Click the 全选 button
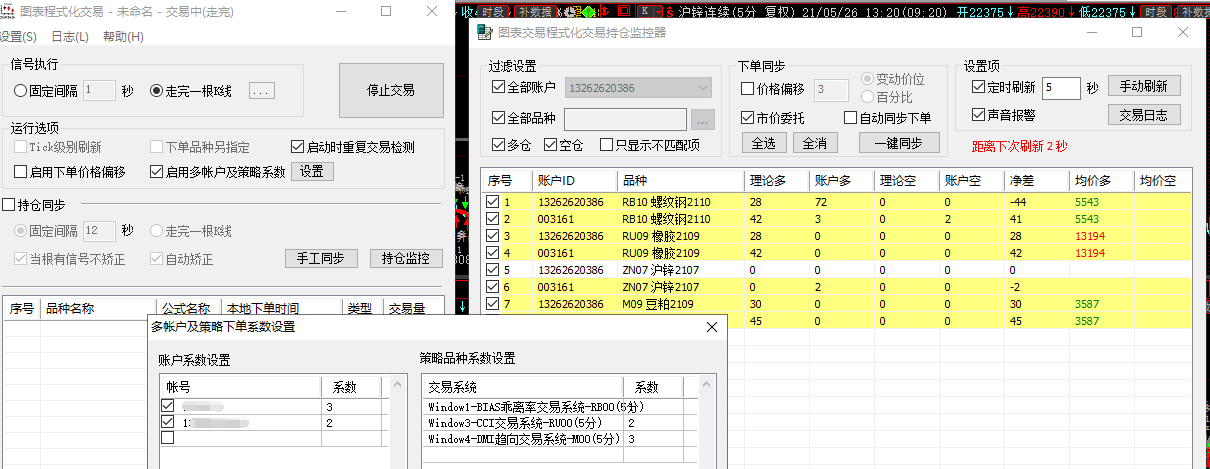The image size is (1210, 469). tap(764, 143)
